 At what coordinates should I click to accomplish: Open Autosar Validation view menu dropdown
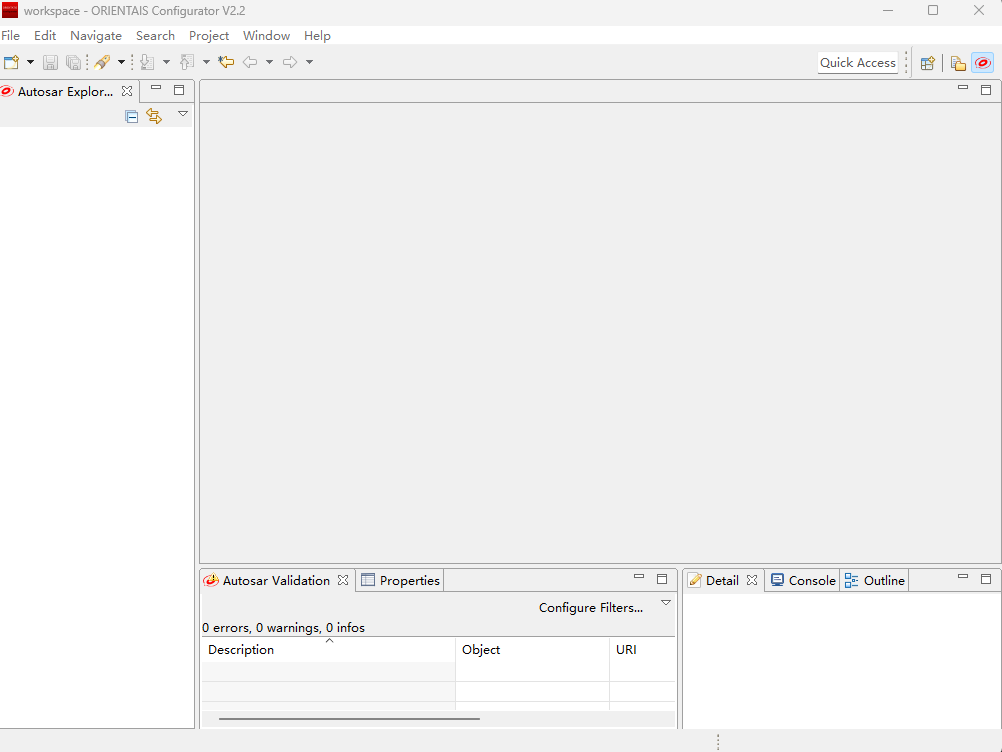click(x=666, y=603)
